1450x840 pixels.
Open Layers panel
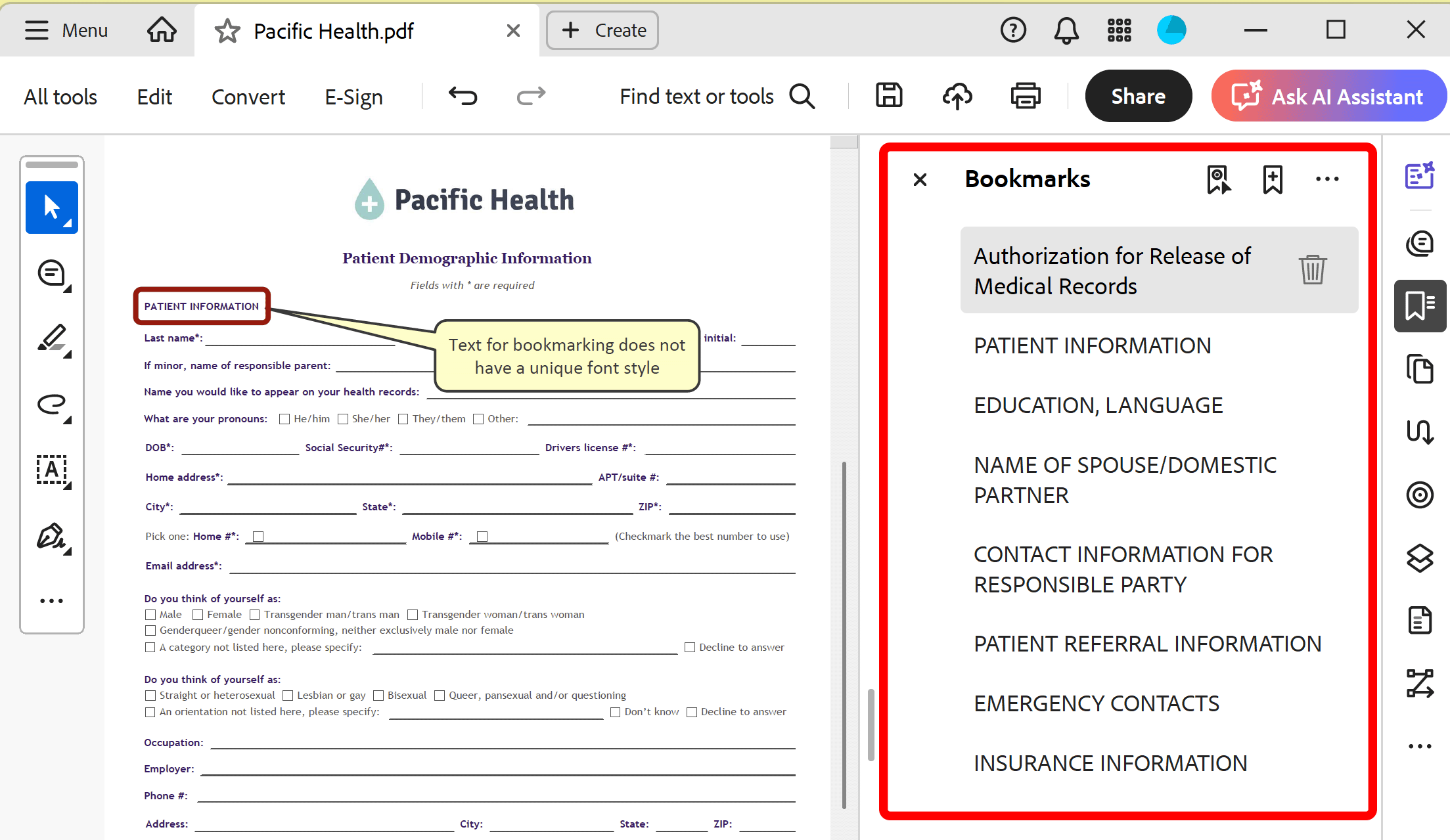(1420, 558)
